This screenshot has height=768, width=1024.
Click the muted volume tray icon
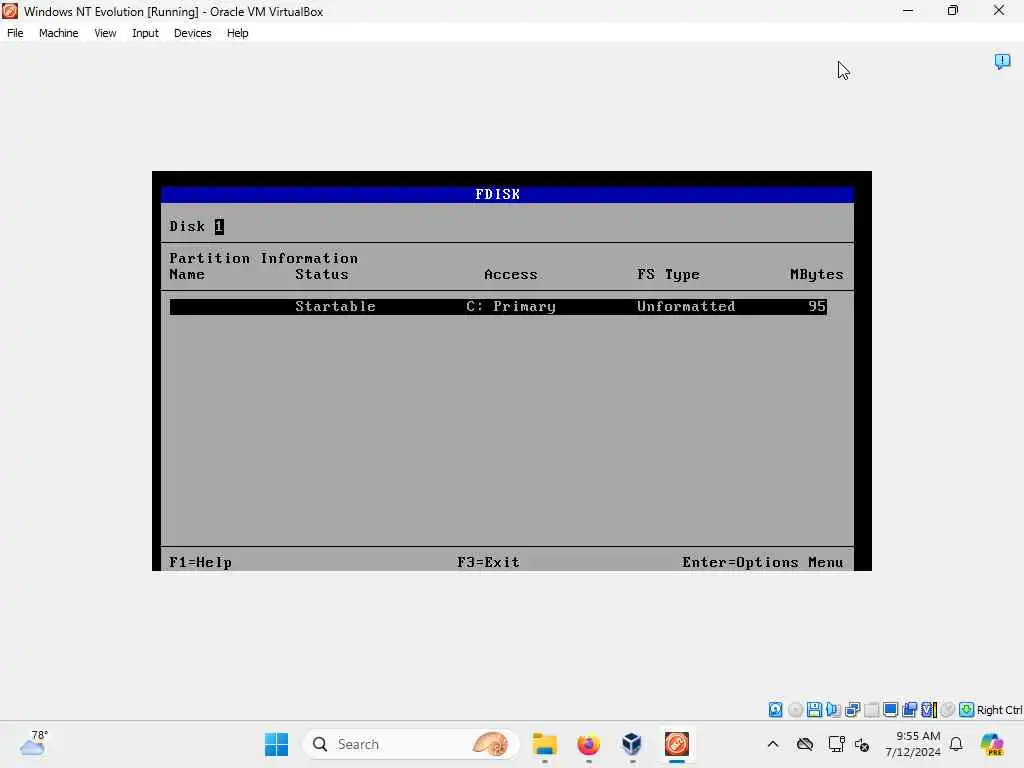pyautogui.click(x=862, y=744)
